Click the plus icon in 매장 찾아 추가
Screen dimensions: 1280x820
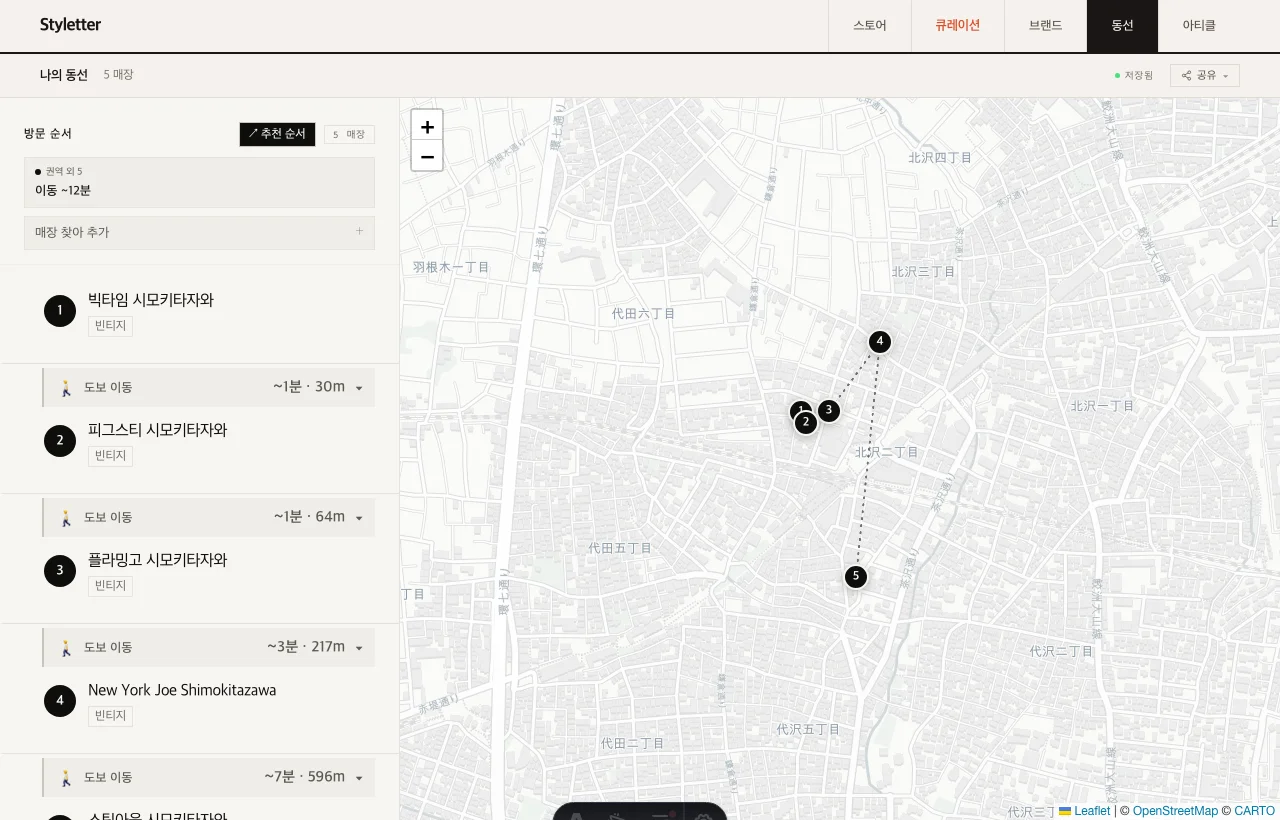pyautogui.click(x=359, y=232)
